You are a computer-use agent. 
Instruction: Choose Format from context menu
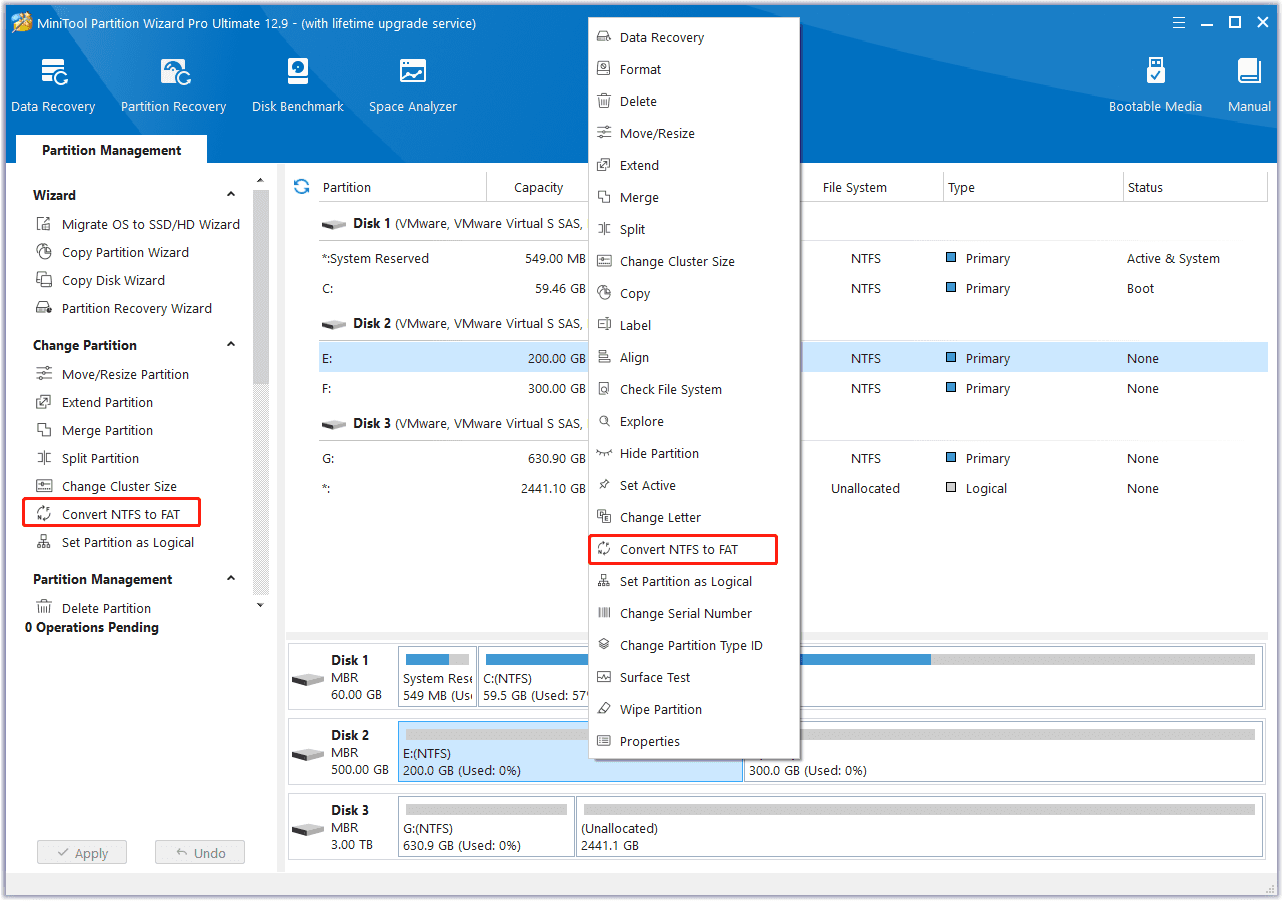(693, 69)
